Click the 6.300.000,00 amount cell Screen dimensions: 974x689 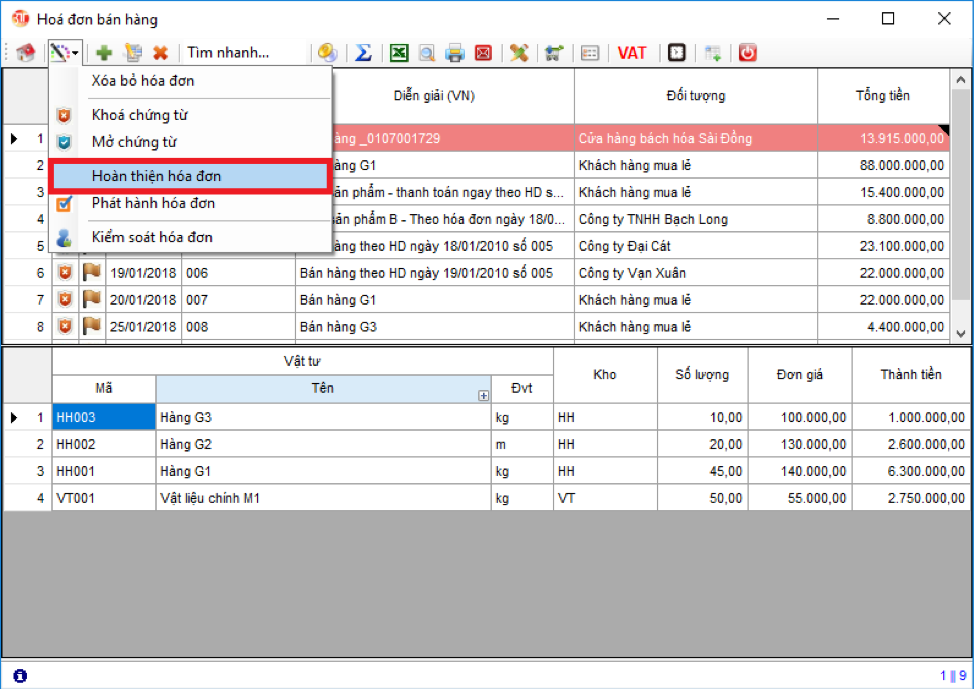911,472
